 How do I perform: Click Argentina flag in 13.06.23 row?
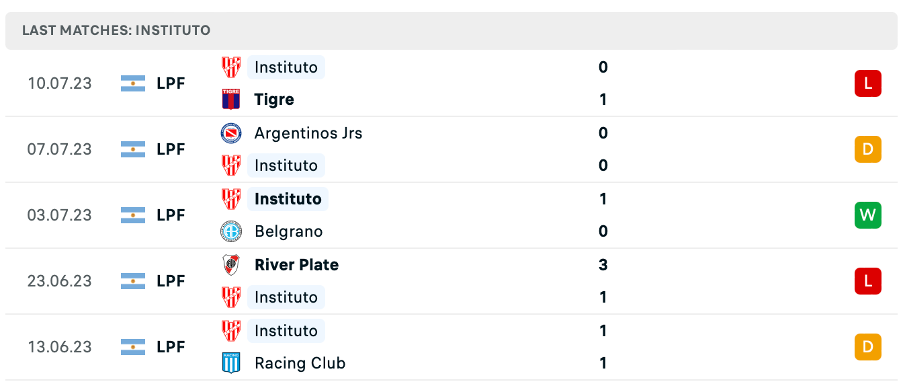(x=133, y=347)
